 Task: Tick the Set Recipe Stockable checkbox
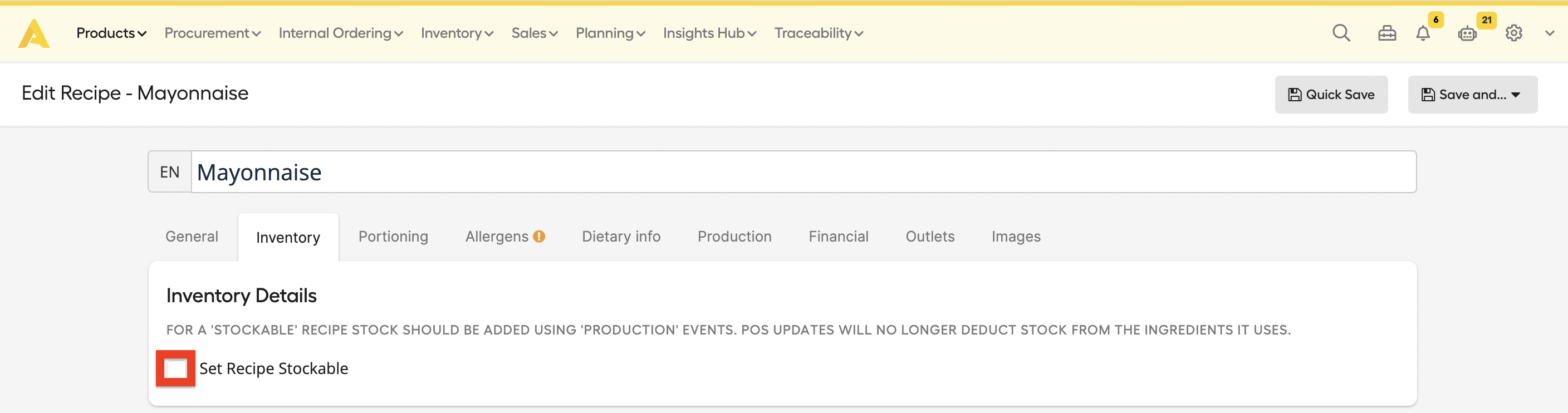pyautogui.click(x=176, y=368)
